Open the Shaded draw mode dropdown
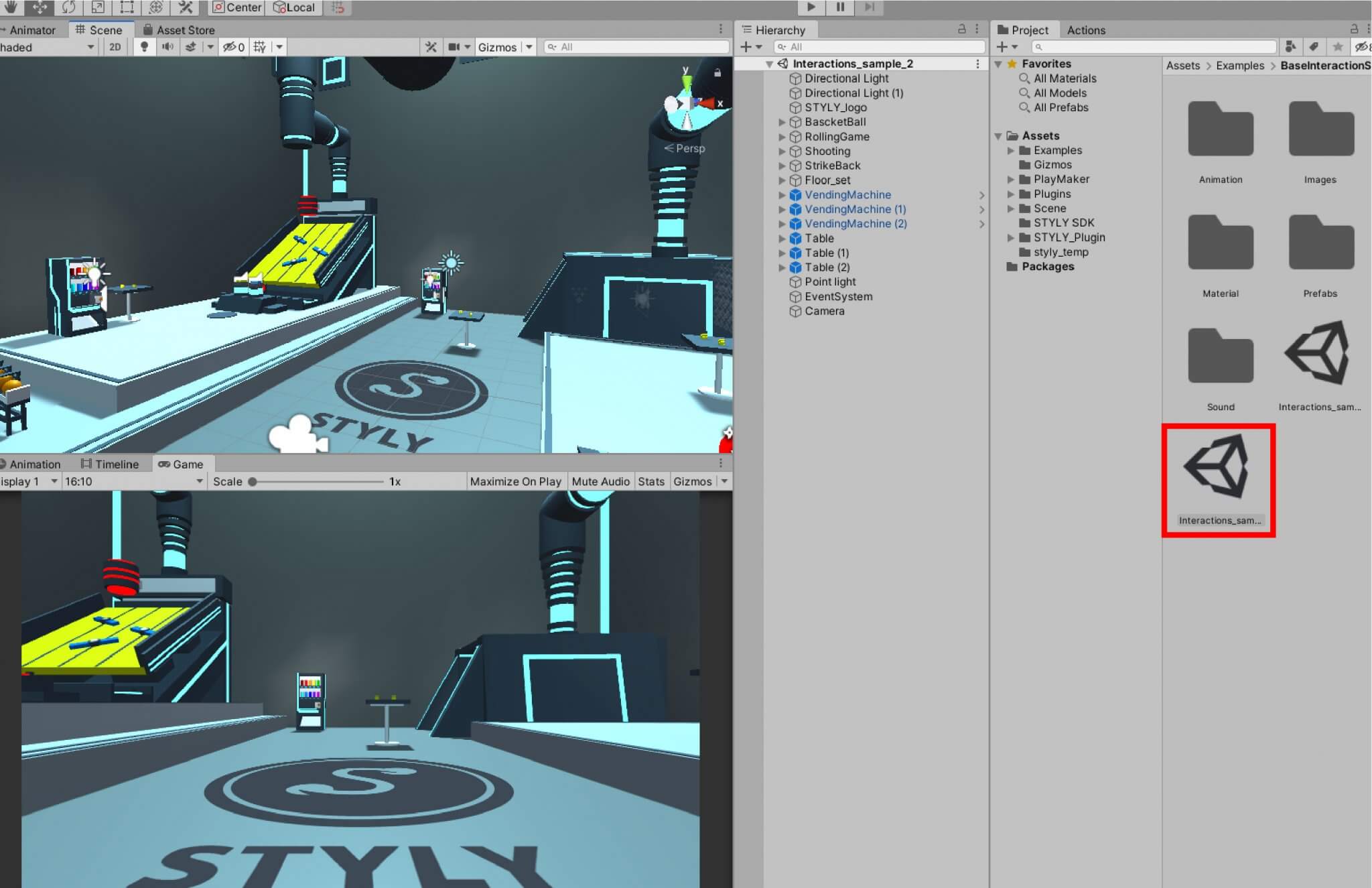The height and width of the screenshot is (888, 1372). [47, 47]
